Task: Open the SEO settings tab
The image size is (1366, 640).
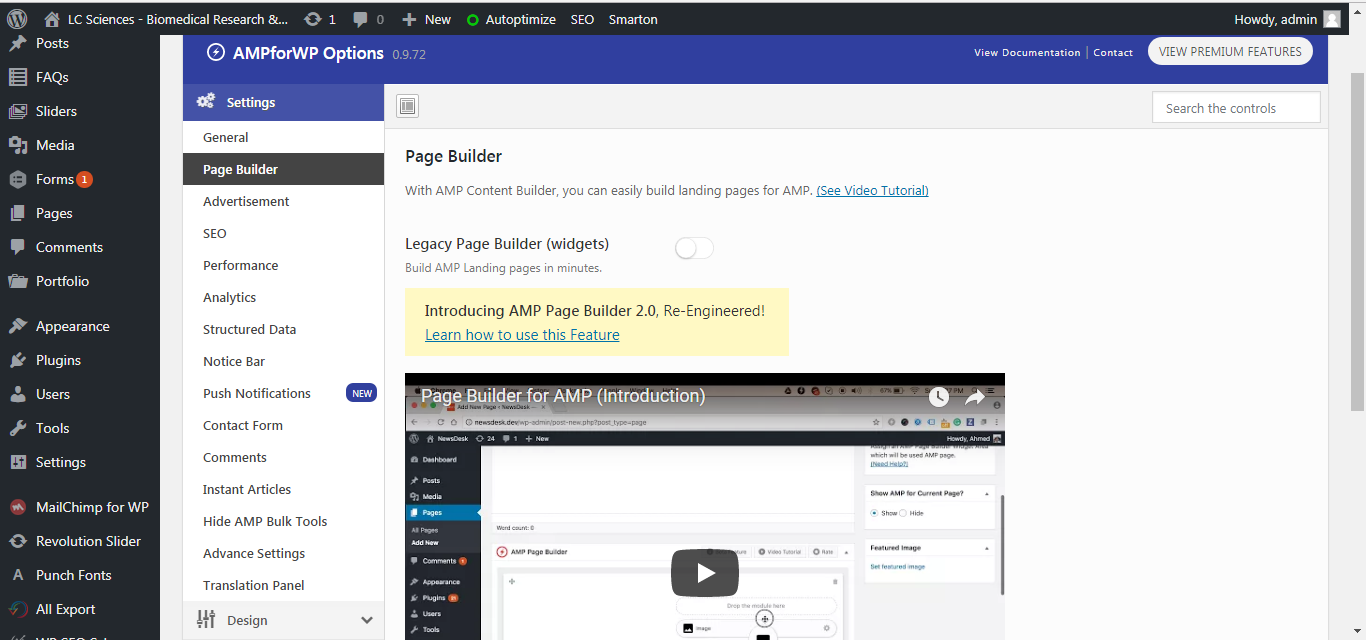Action: tap(284, 233)
